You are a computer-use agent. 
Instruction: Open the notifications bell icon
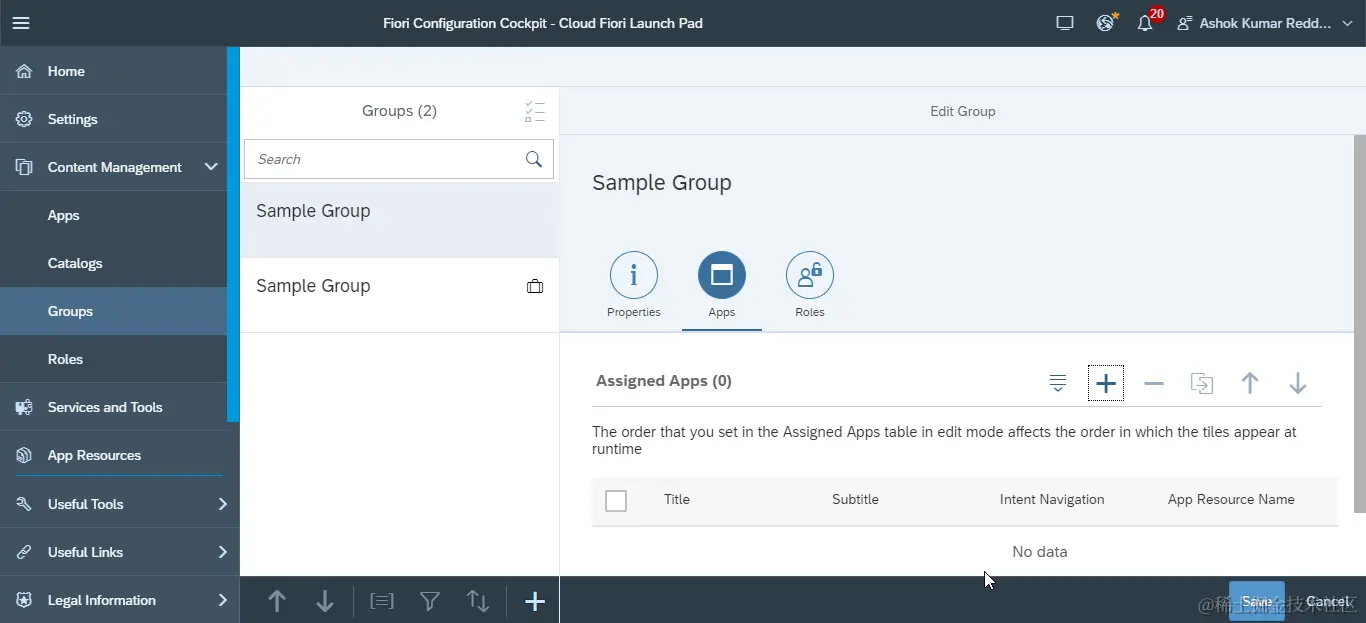(x=1145, y=23)
